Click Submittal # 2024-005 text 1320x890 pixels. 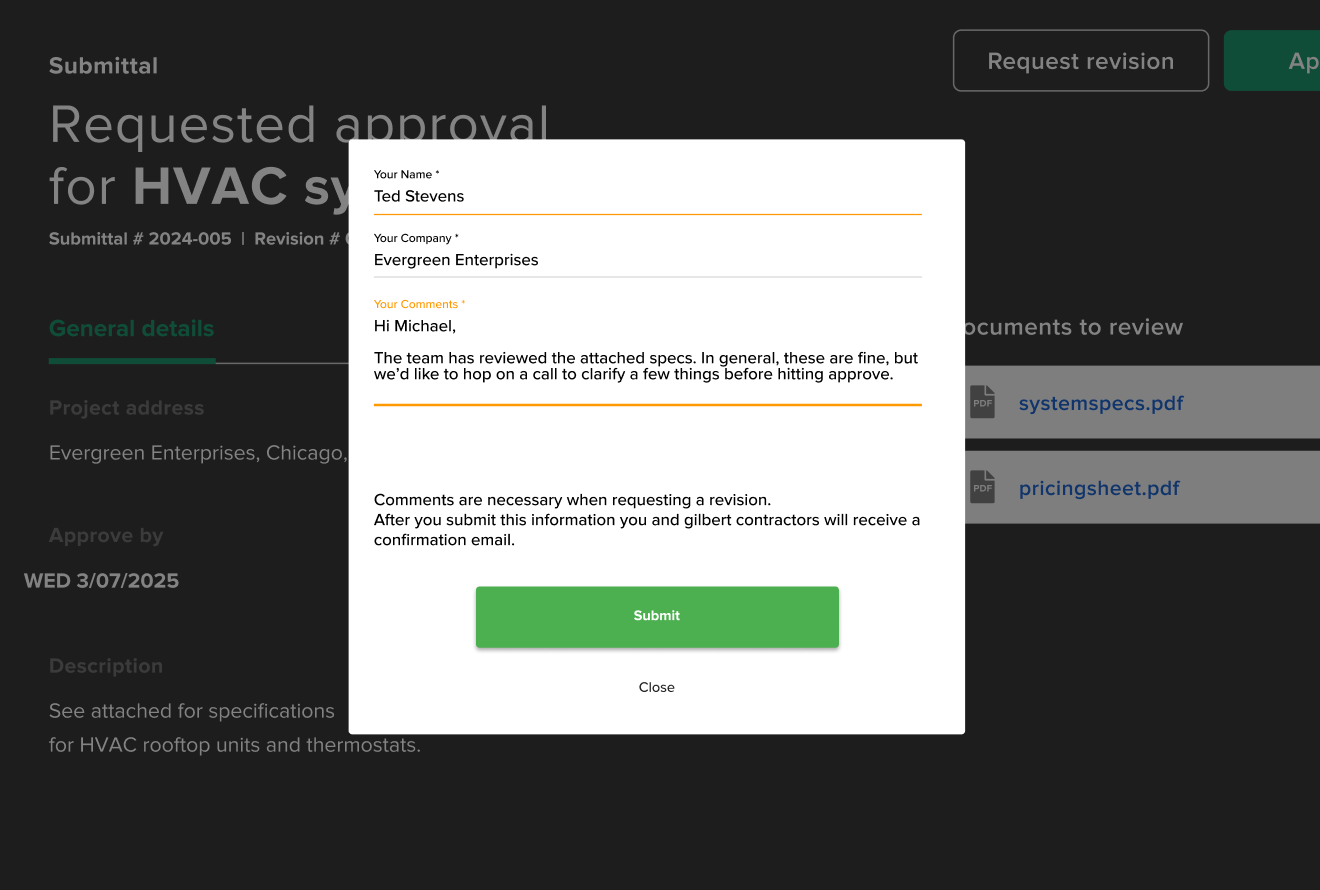pos(139,238)
